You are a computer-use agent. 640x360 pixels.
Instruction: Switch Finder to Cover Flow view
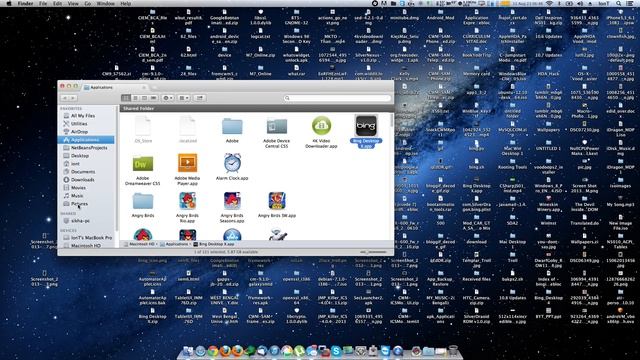pyautogui.click(x=153, y=98)
